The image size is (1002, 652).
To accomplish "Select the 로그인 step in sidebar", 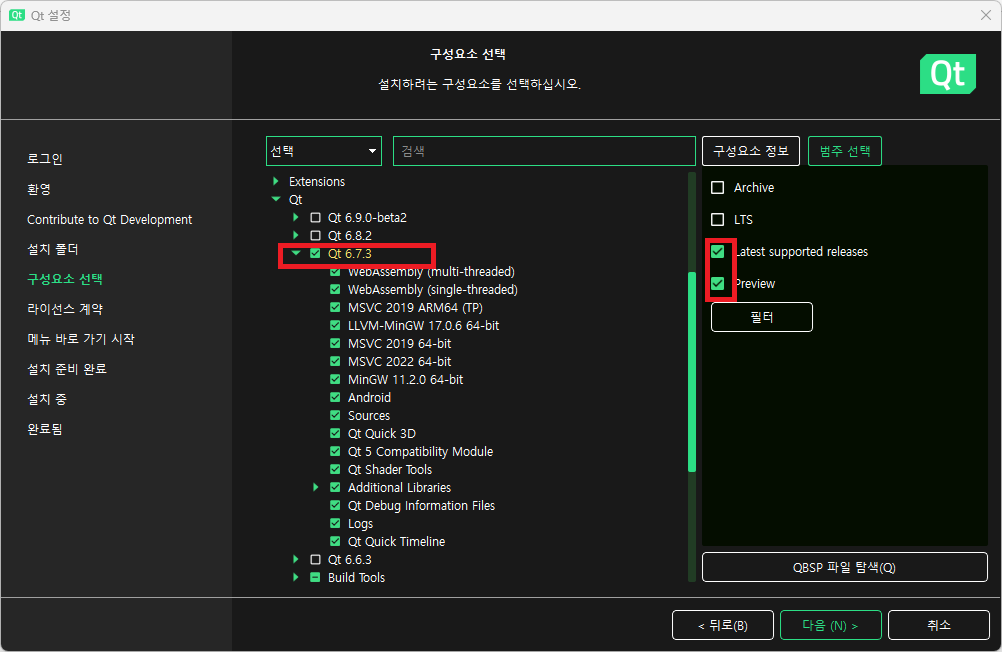I will tap(45, 159).
